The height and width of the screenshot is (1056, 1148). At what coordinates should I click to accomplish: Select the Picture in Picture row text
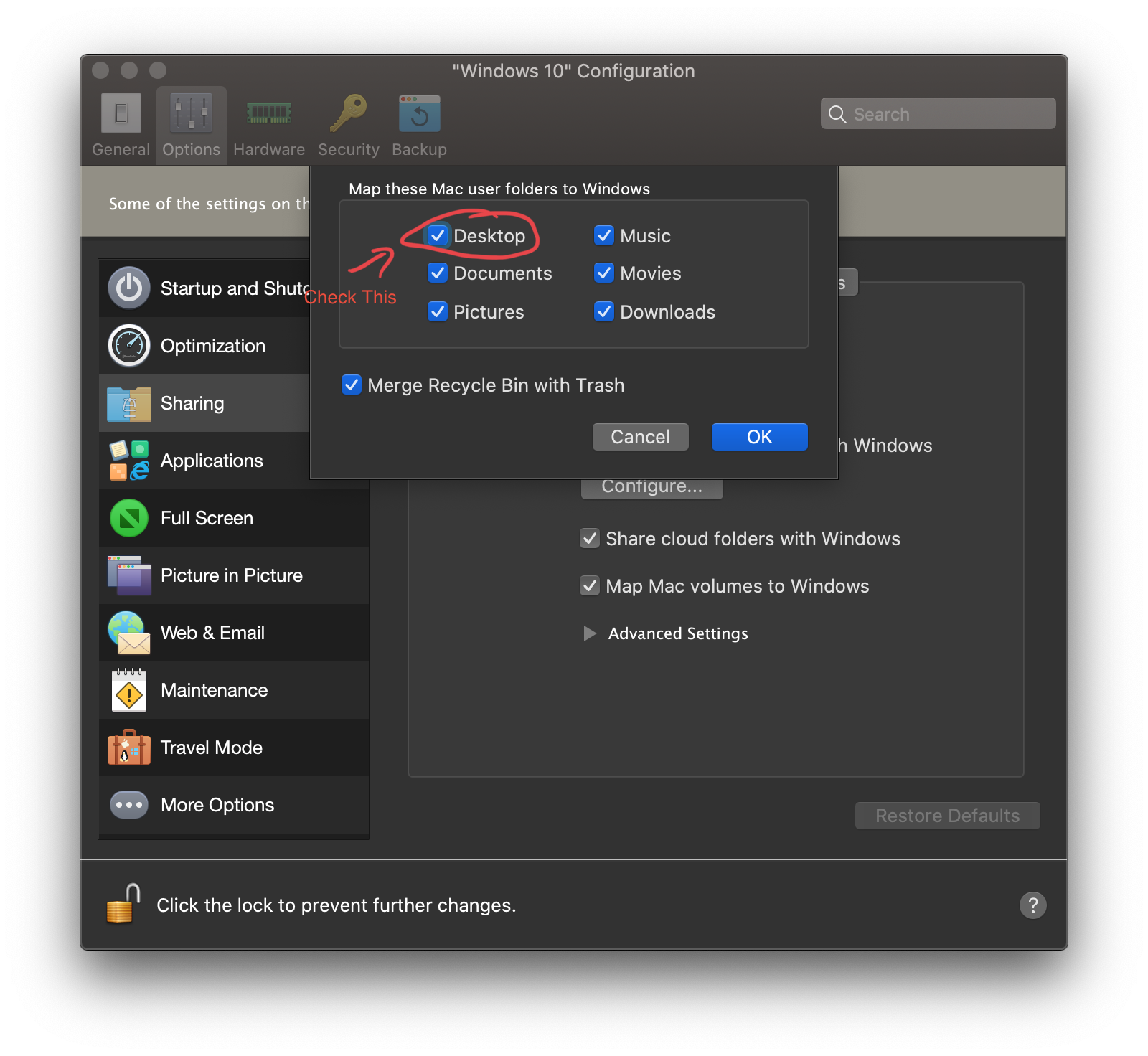[x=232, y=575]
